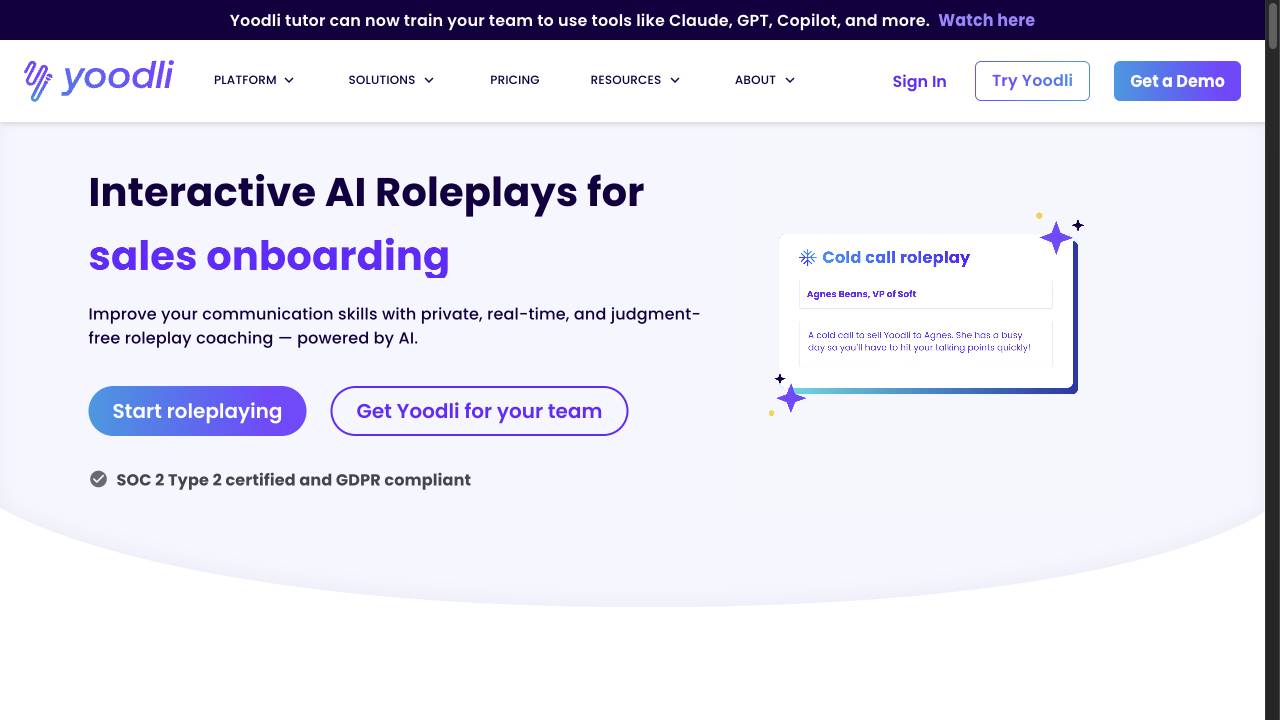The image size is (1280, 720).
Task: Click the 'A cold call to sell Yoodli' description
Action: click(919, 341)
